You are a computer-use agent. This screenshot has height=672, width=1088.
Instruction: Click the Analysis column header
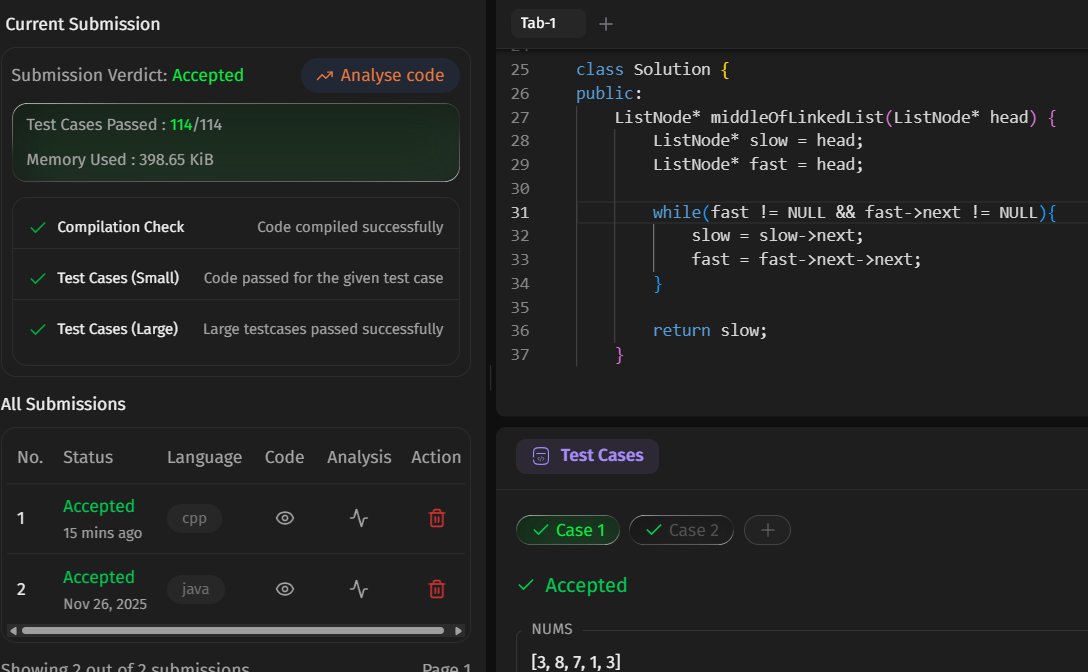[359, 457]
